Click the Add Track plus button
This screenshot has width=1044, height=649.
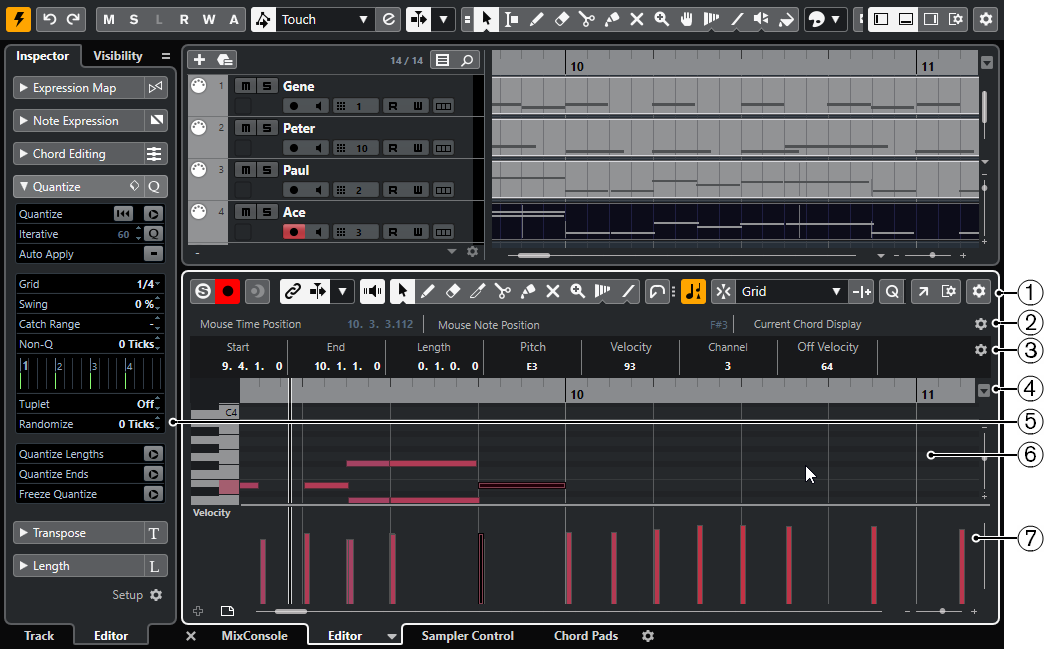tap(199, 60)
